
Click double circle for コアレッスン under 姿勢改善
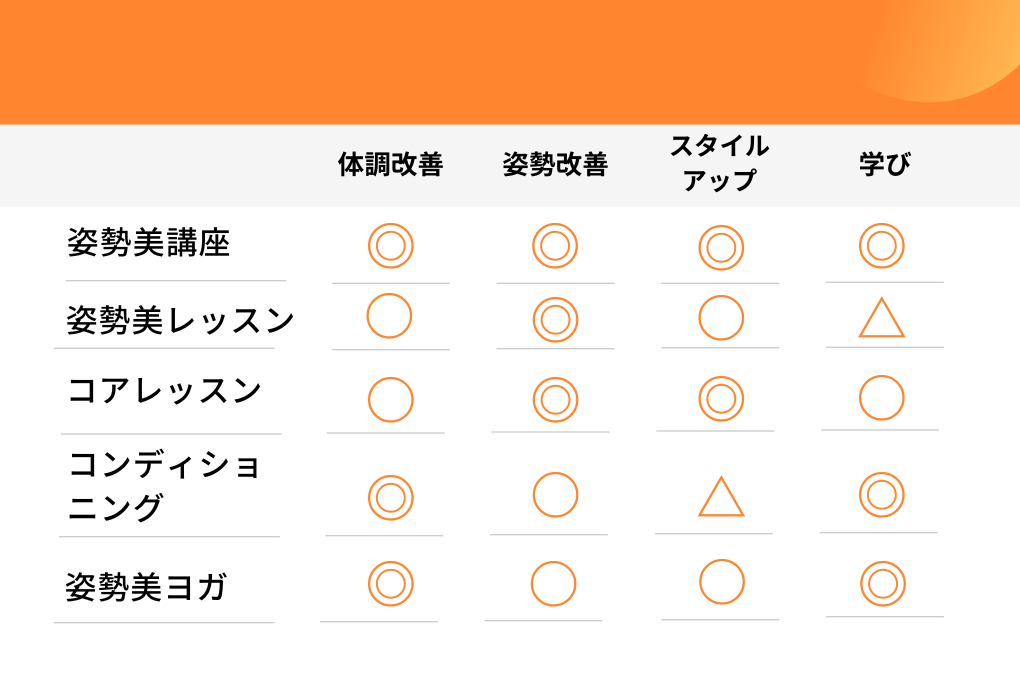[x=555, y=399]
